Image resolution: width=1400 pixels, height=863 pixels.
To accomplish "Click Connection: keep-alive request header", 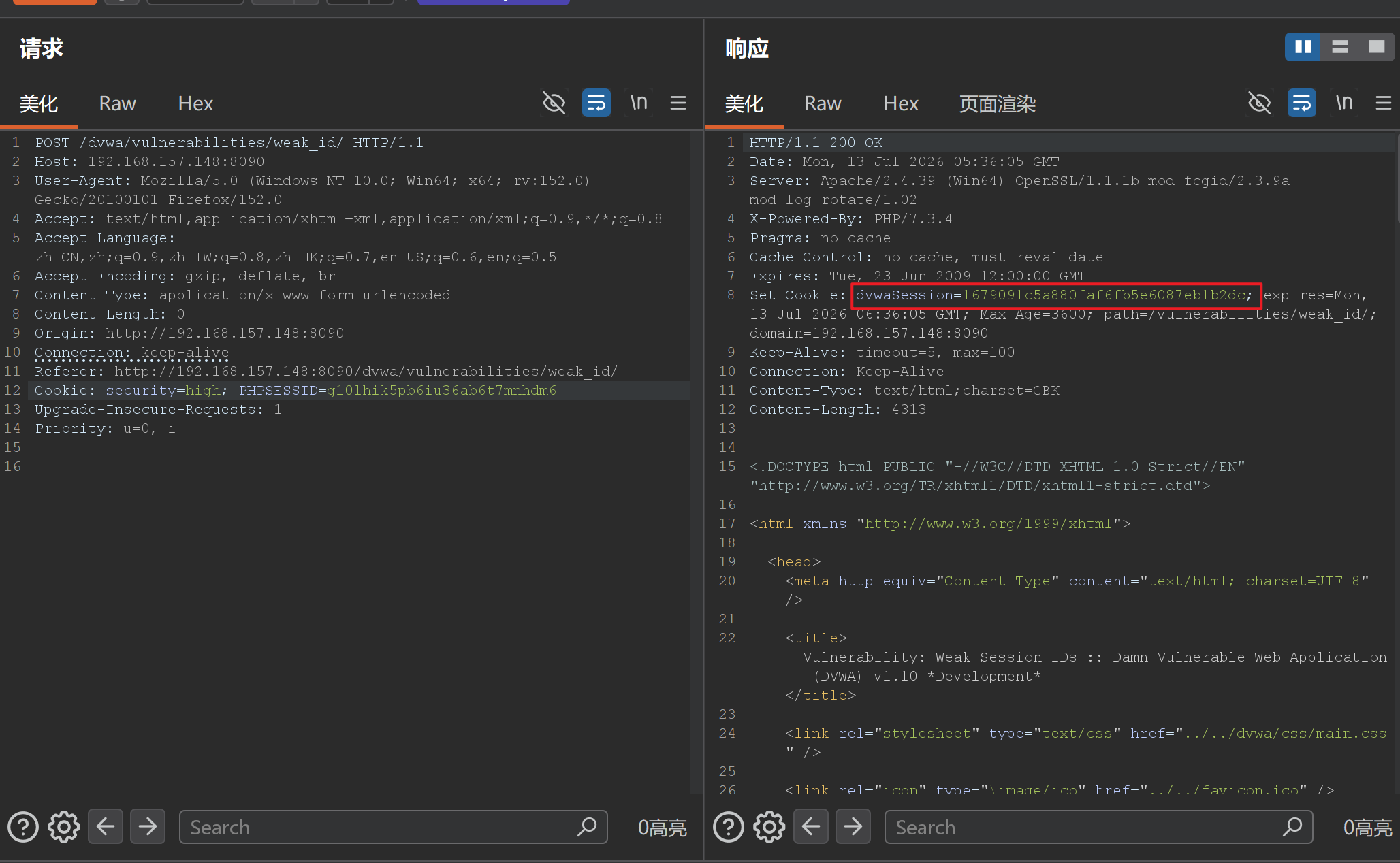I will [x=132, y=352].
